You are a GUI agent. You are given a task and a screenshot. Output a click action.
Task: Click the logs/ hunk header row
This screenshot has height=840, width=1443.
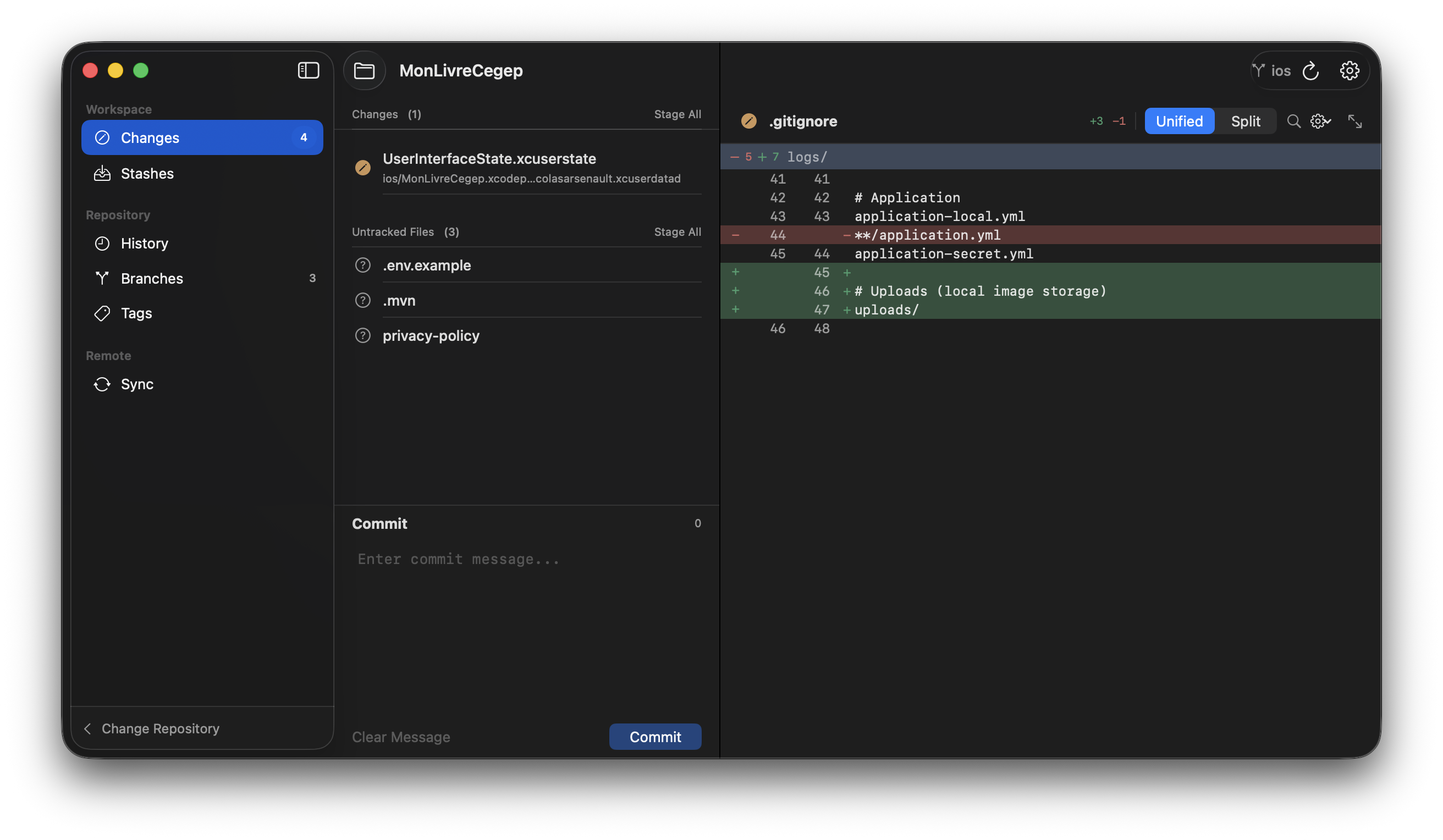[1050, 157]
